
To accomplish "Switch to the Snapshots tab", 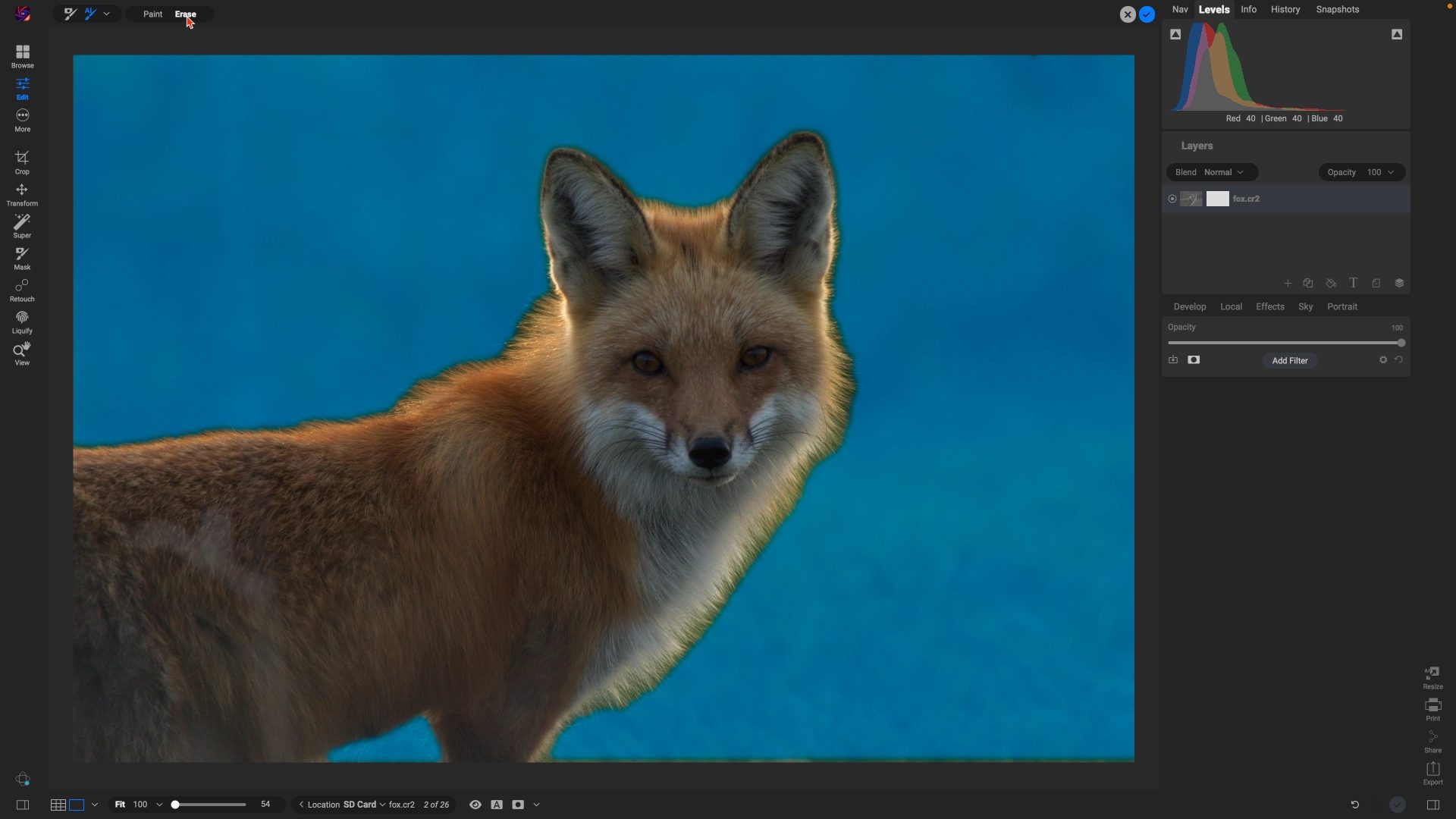I will pyautogui.click(x=1337, y=10).
